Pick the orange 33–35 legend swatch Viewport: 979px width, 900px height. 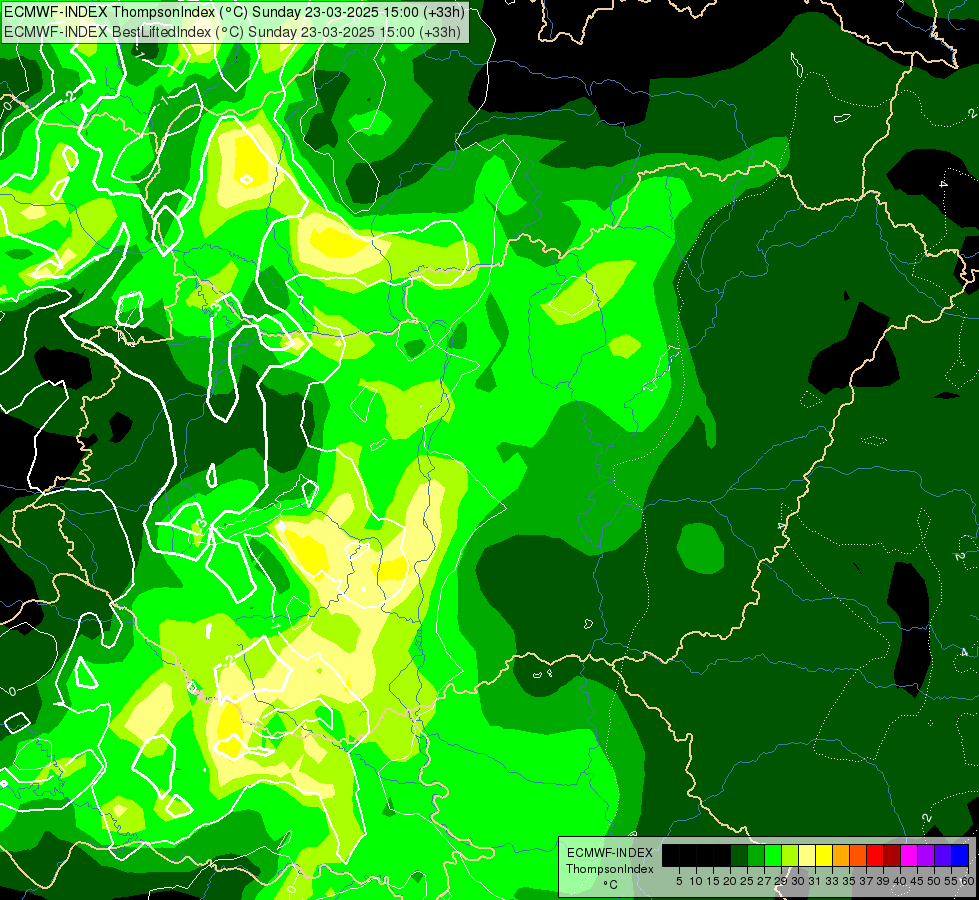coord(841,855)
